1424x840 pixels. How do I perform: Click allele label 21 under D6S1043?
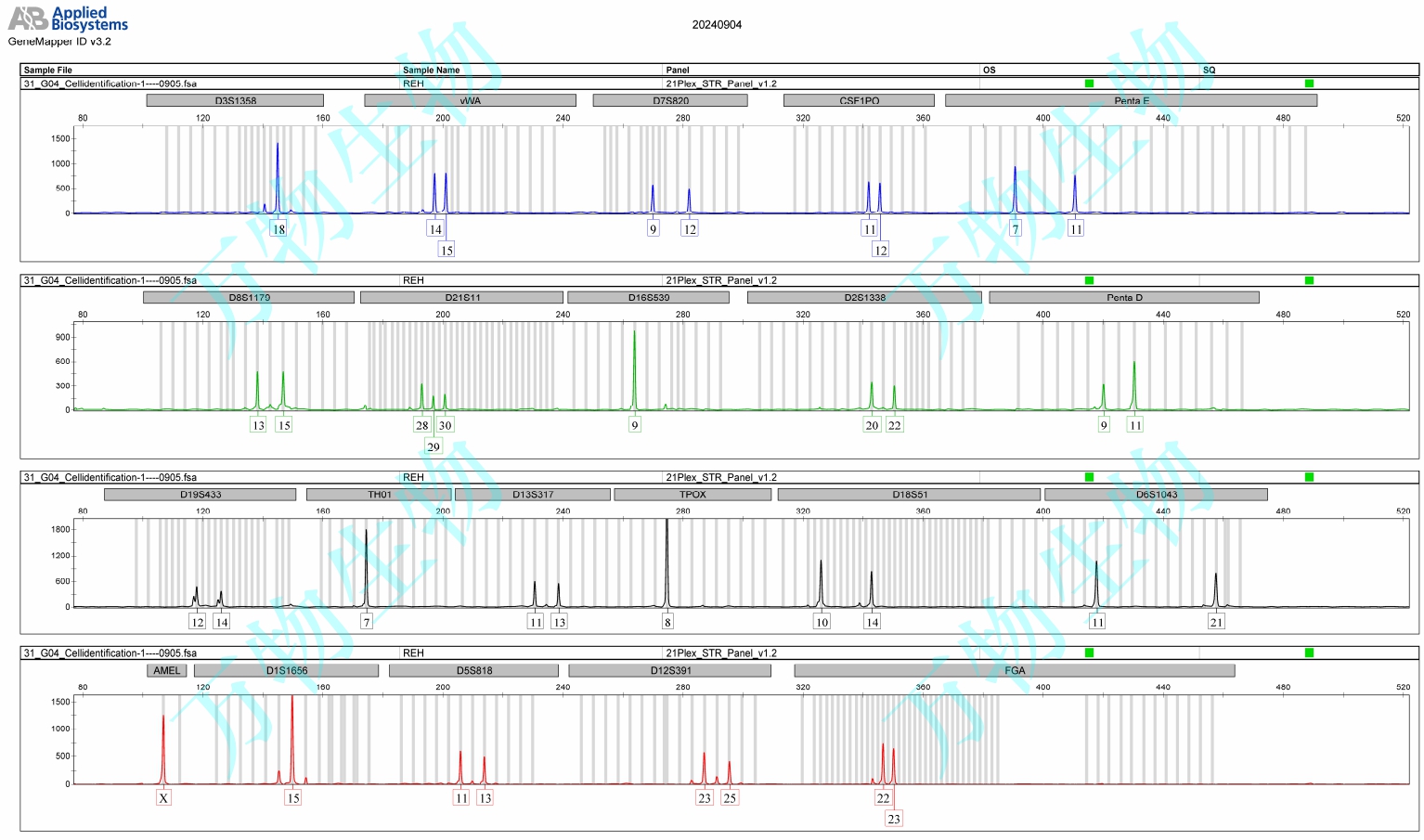(1216, 622)
